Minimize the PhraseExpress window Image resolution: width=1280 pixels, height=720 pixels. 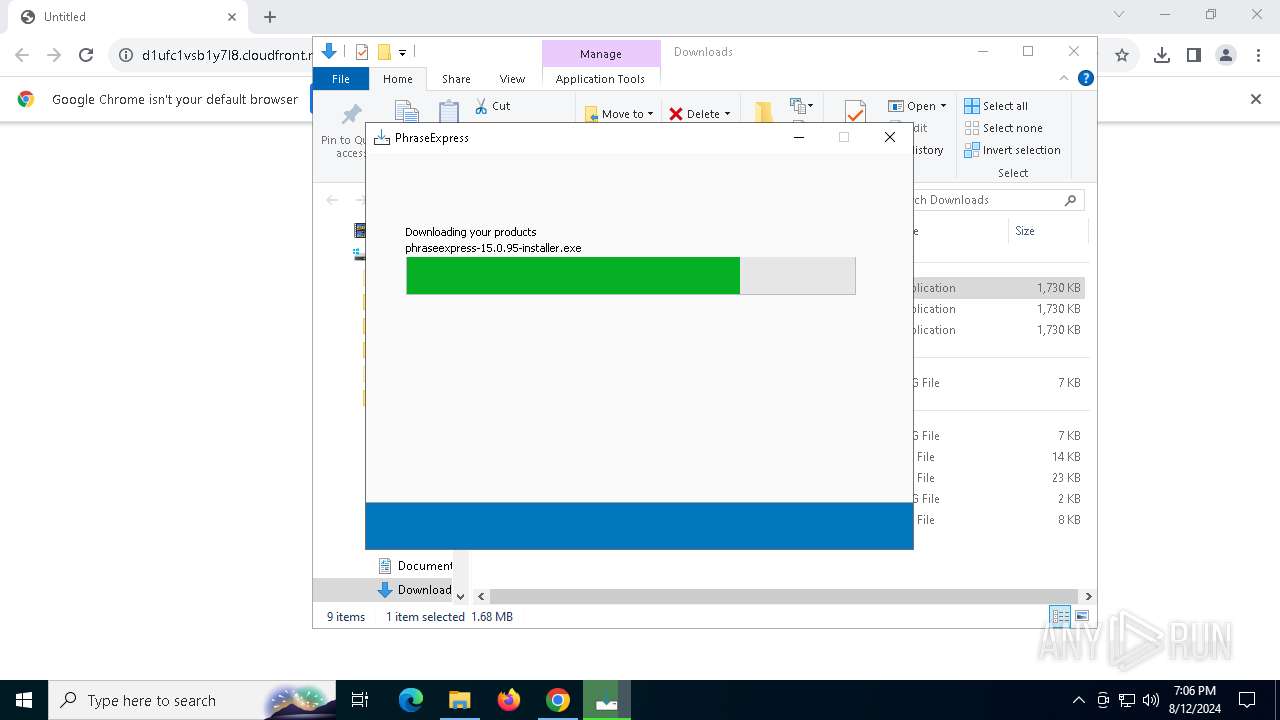(x=799, y=138)
